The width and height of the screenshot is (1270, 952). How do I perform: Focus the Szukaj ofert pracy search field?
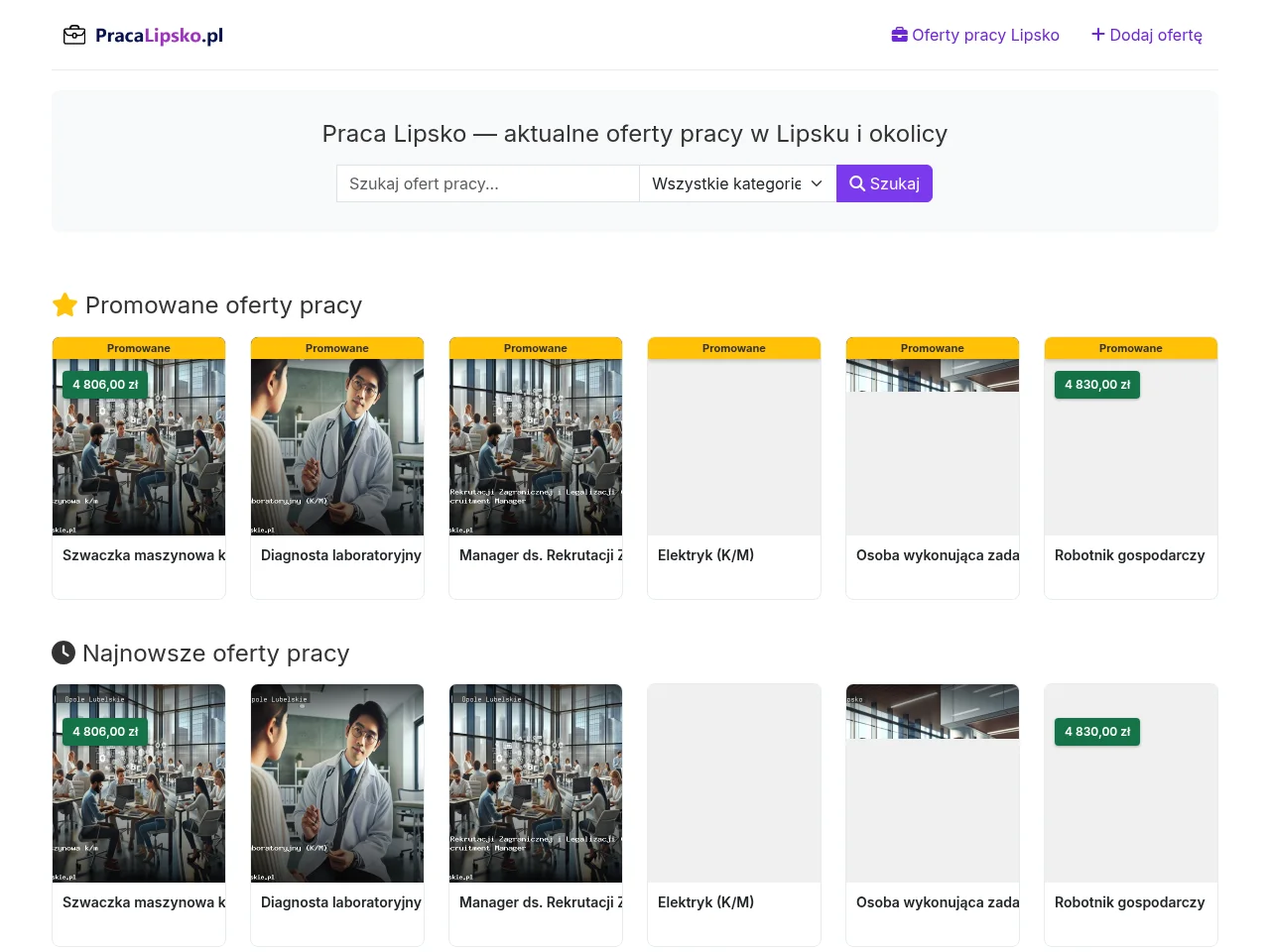(x=487, y=183)
